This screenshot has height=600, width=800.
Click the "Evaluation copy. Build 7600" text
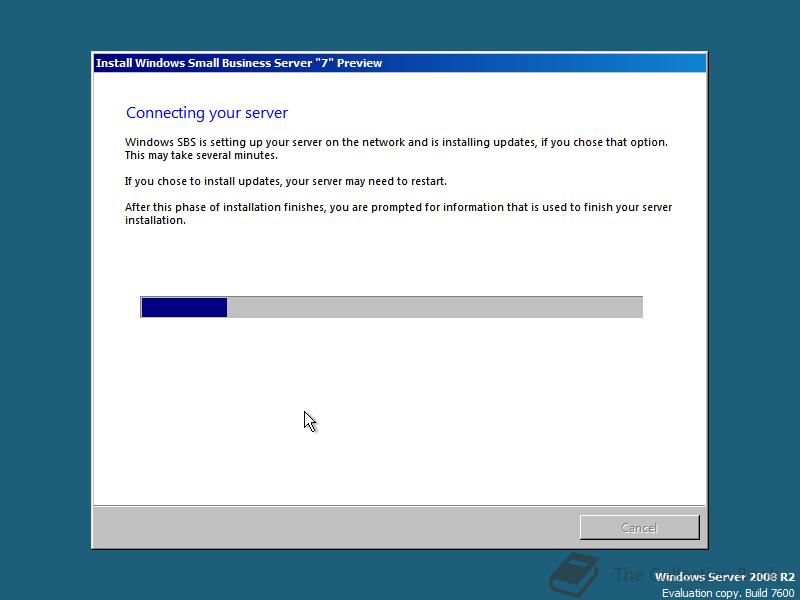coord(728,593)
